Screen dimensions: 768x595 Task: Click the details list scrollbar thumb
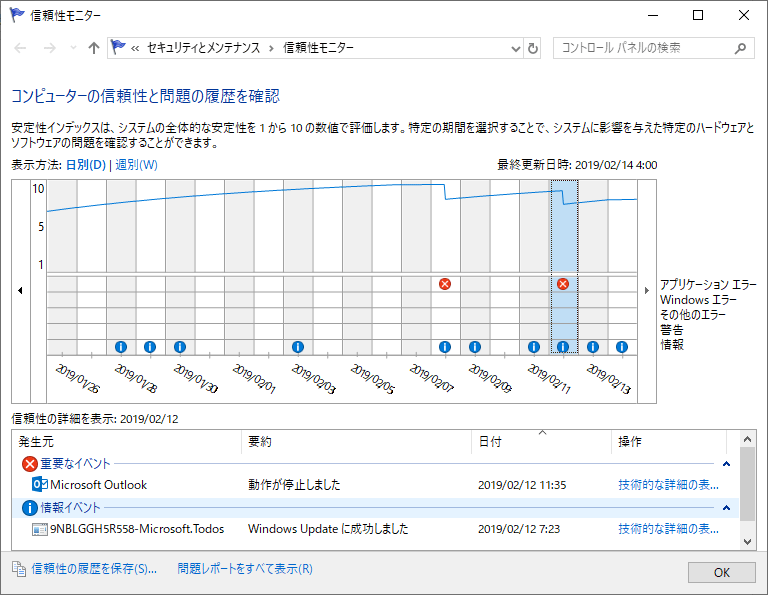(747, 484)
